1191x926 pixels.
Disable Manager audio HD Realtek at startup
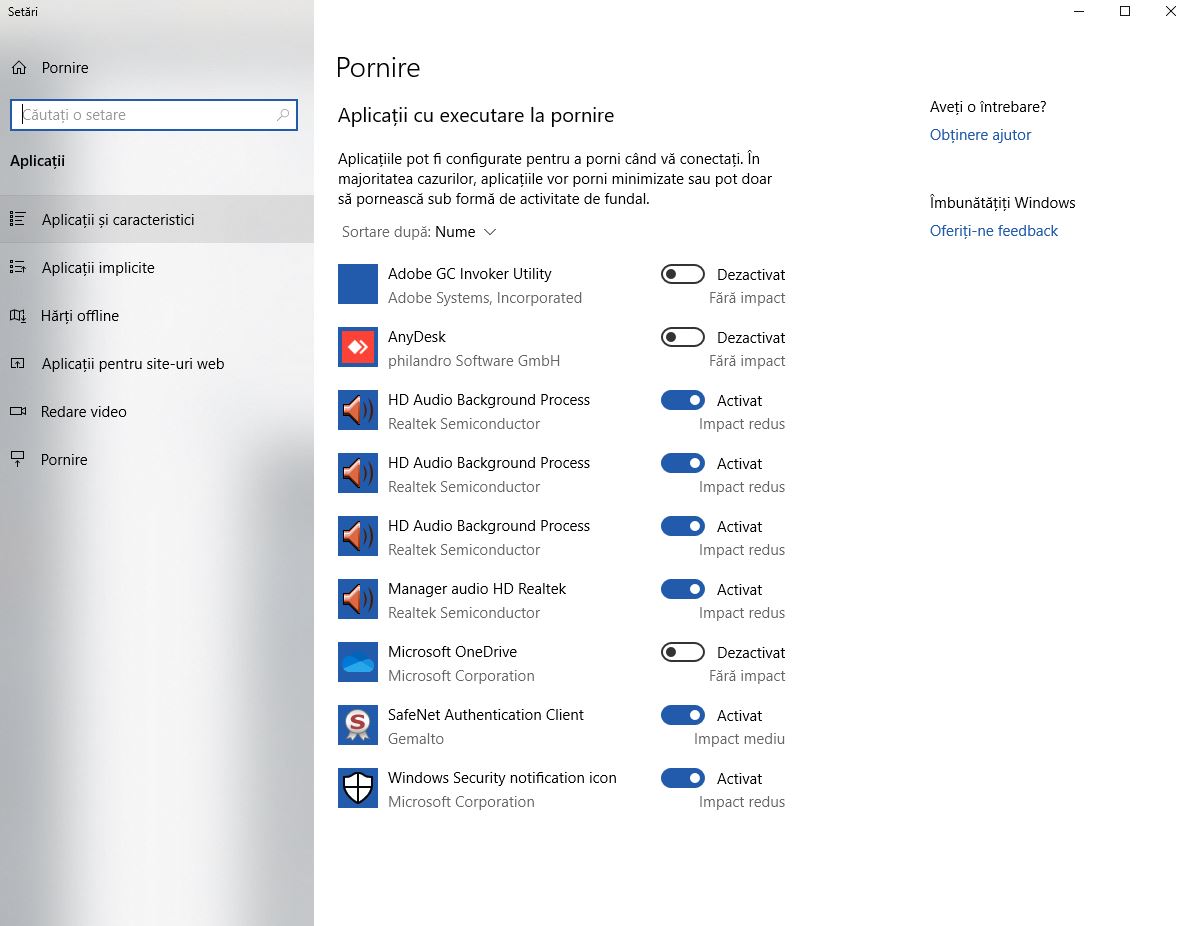point(682,589)
